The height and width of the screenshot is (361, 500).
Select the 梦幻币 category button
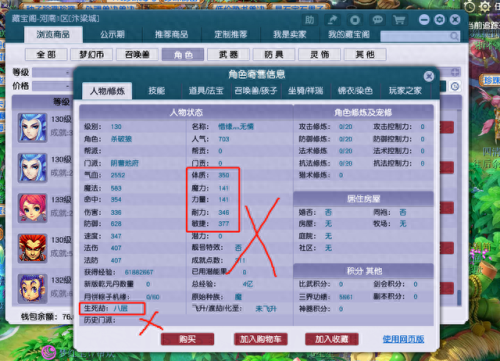pyautogui.click(x=92, y=54)
